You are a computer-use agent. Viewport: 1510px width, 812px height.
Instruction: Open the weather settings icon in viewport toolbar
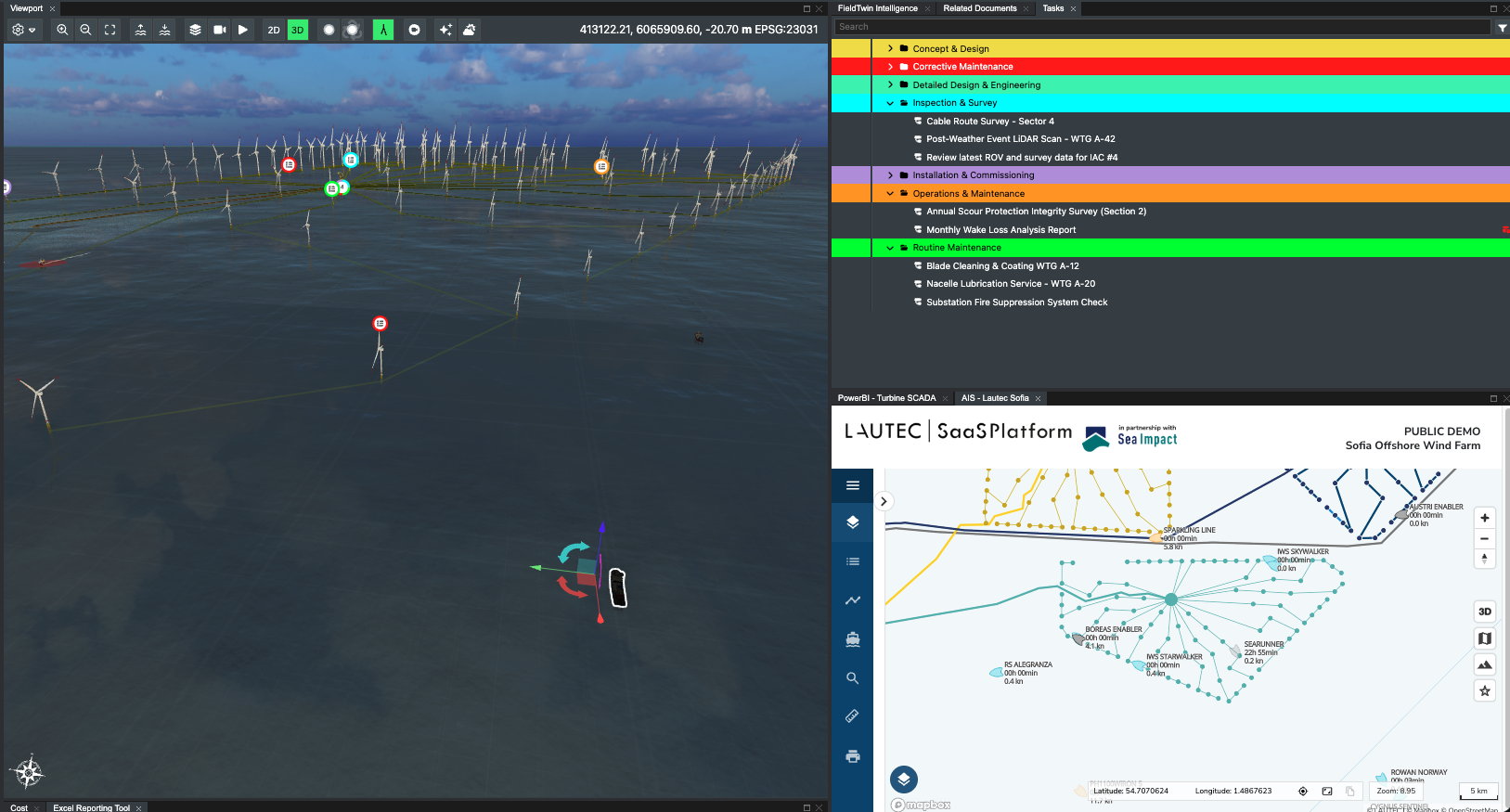coord(470,30)
